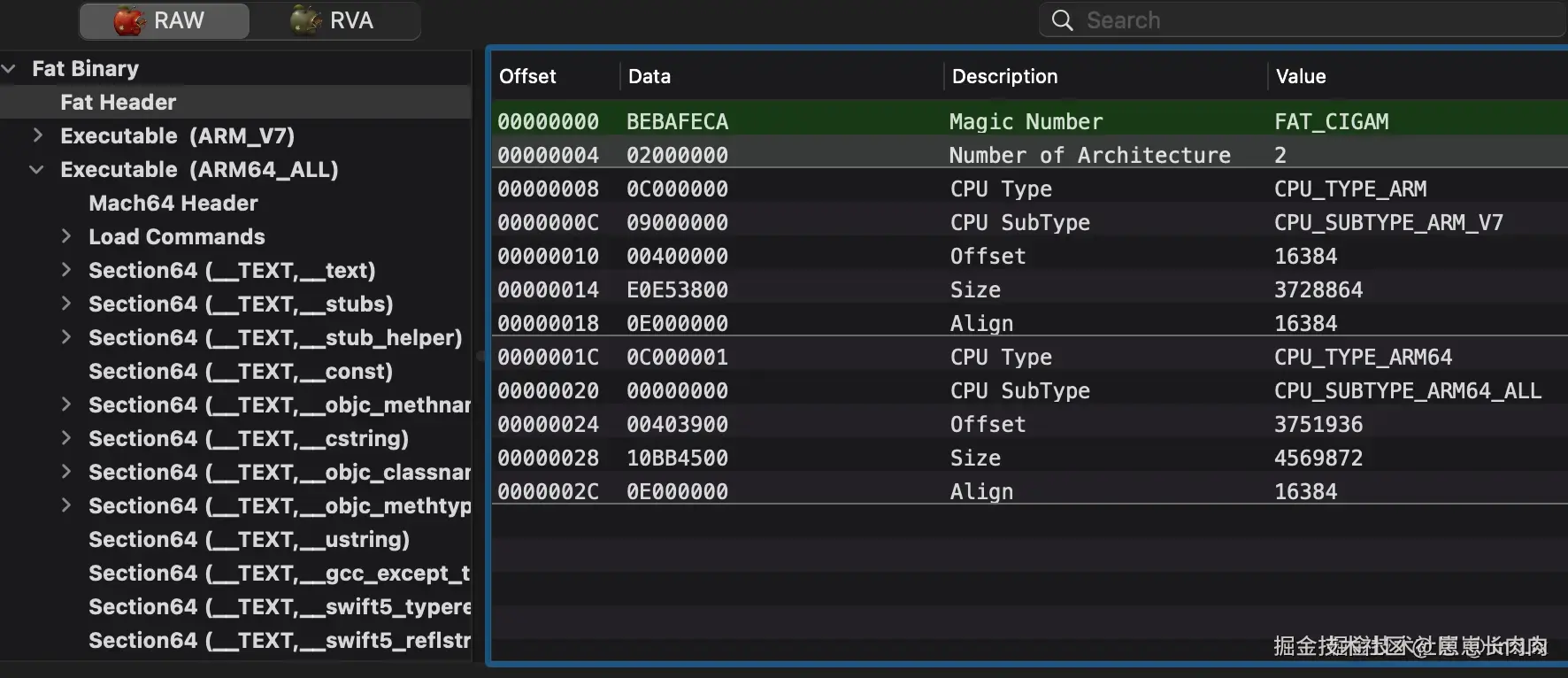Click the magnifier icon in Search

click(1062, 20)
